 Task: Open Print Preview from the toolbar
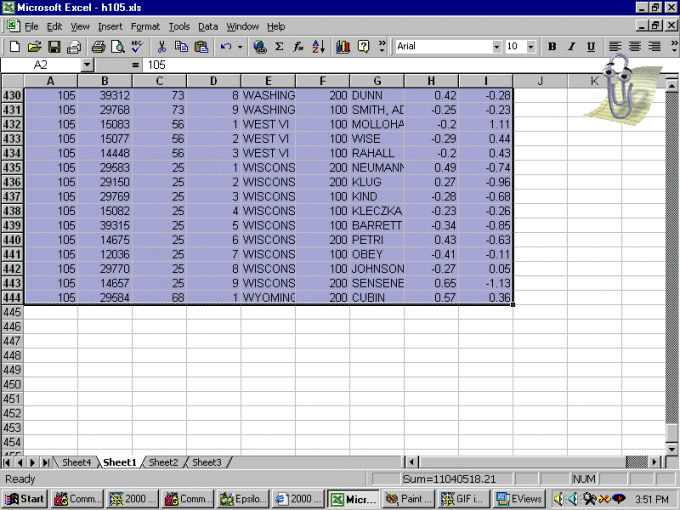click(x=117, y=46)
